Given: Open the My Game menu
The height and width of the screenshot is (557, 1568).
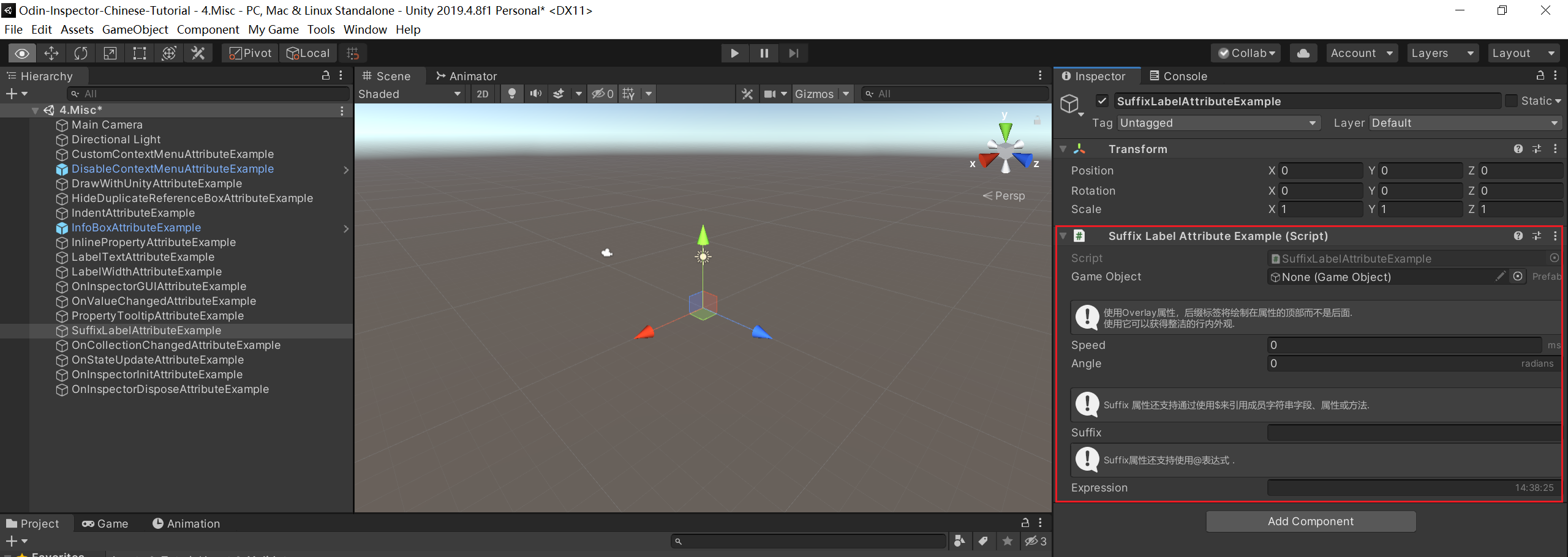Looking at the screenshot, I should pyautogui.click(x=273, y=29).
